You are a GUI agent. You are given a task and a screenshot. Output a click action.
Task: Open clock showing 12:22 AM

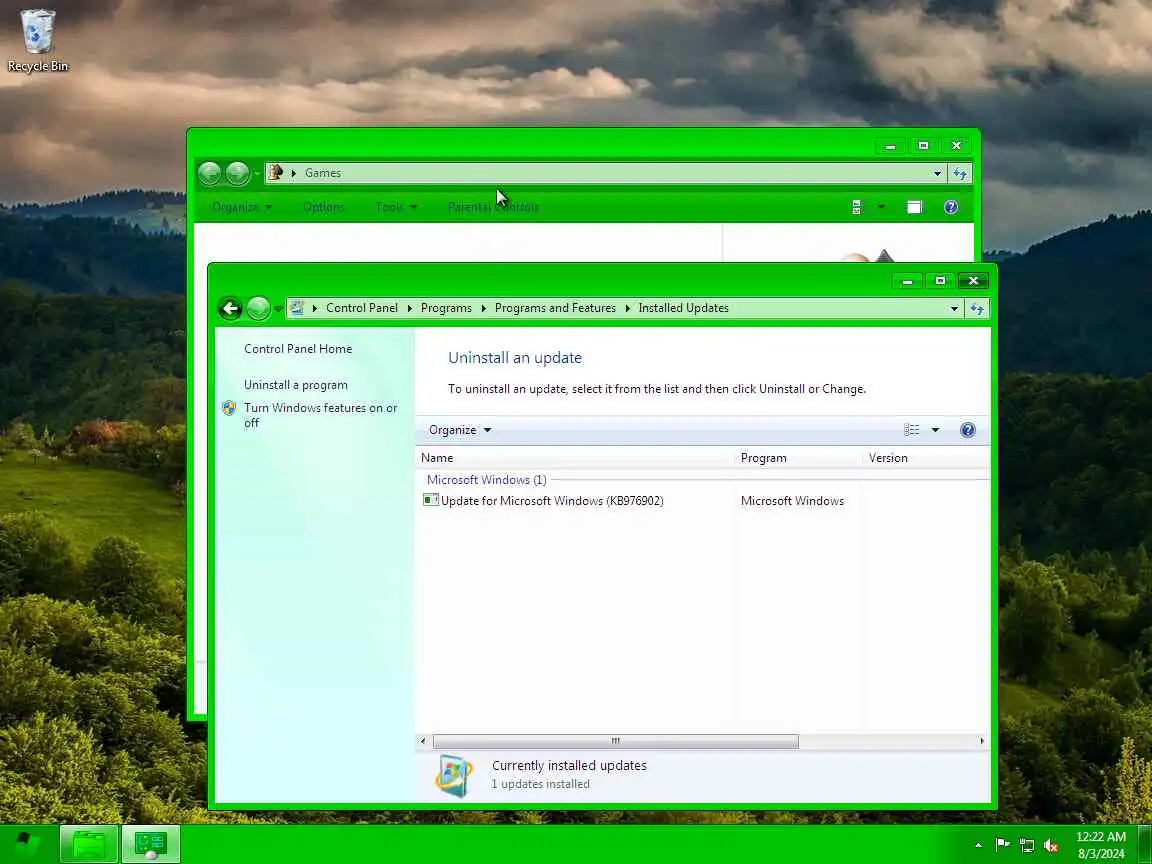click(x=1101, y=845)
